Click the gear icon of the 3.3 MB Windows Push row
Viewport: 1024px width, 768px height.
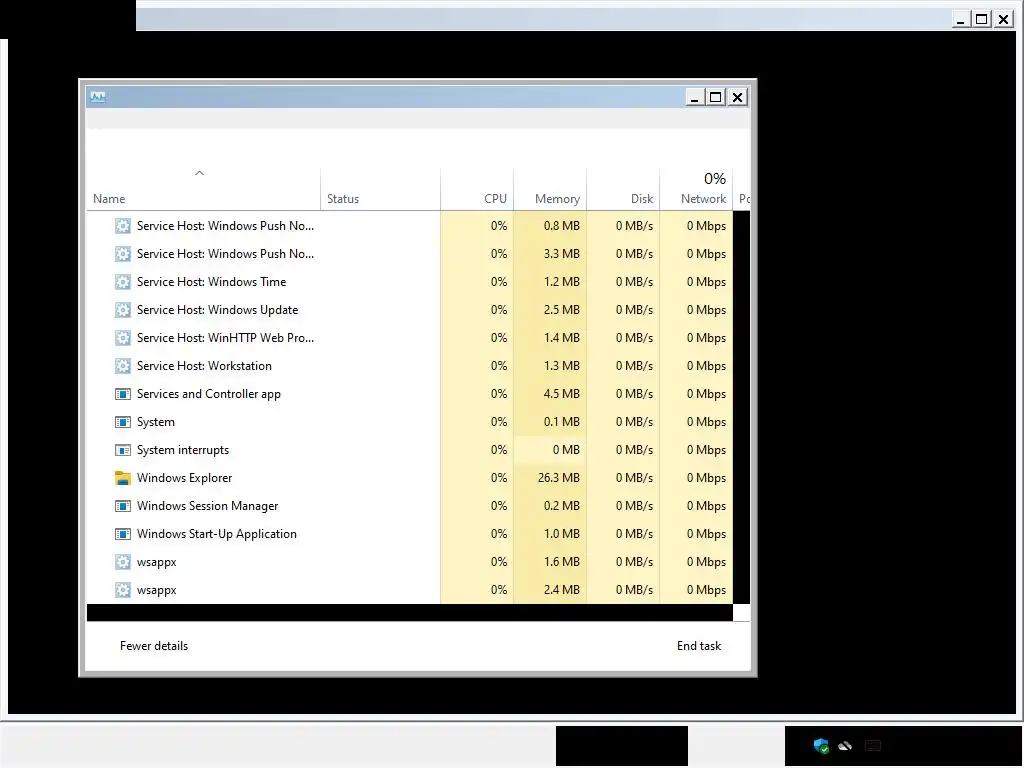click(122, 254)
